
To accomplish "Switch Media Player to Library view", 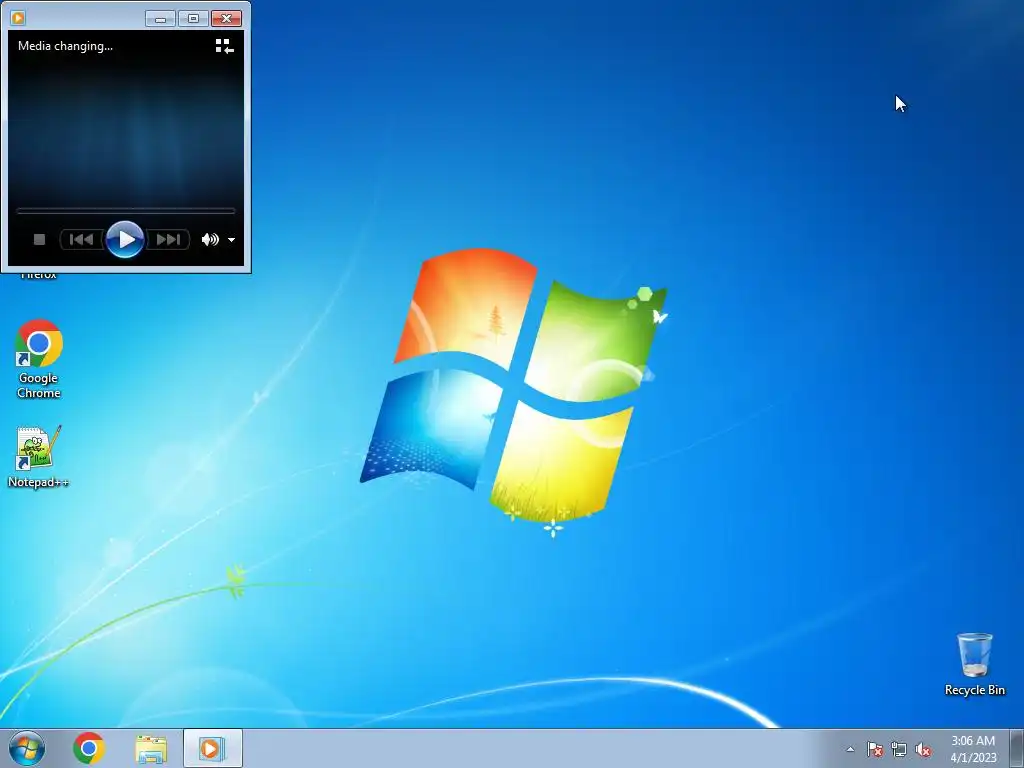I will [224, 46].
